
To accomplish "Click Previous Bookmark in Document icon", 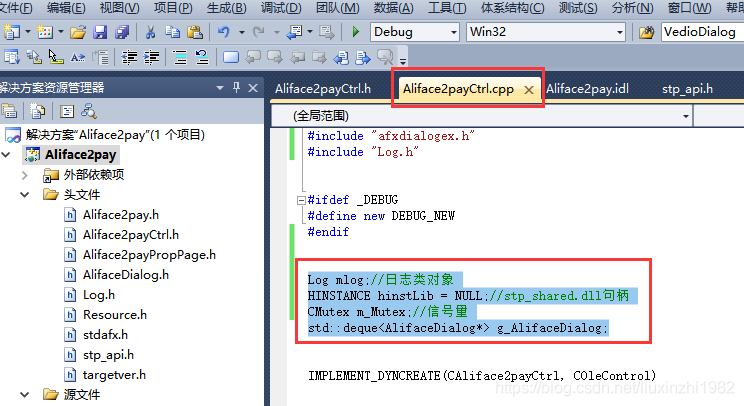I will pyautogui.click(x=341, y=58).
